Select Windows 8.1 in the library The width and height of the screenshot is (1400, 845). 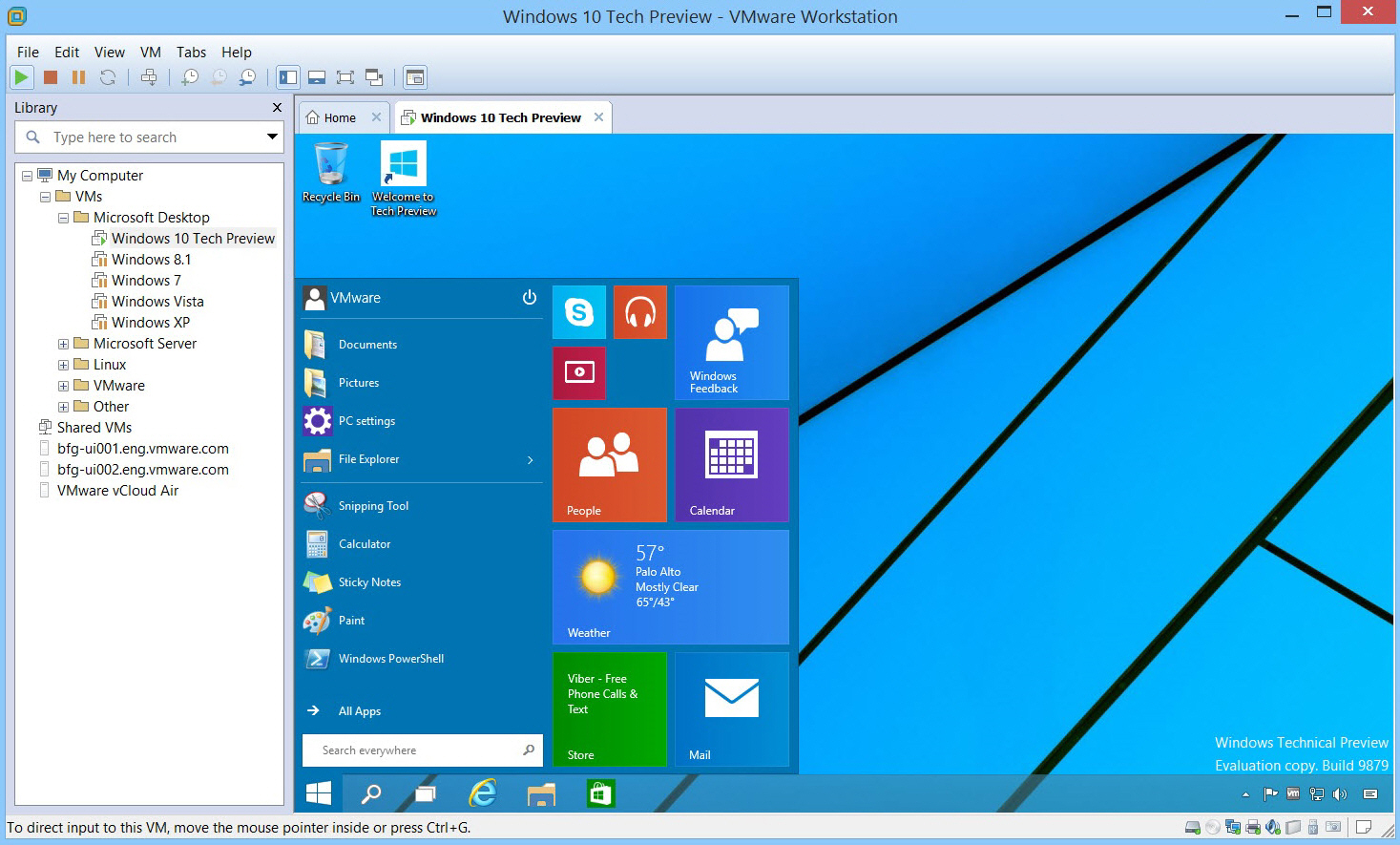(x=151, y=259)
